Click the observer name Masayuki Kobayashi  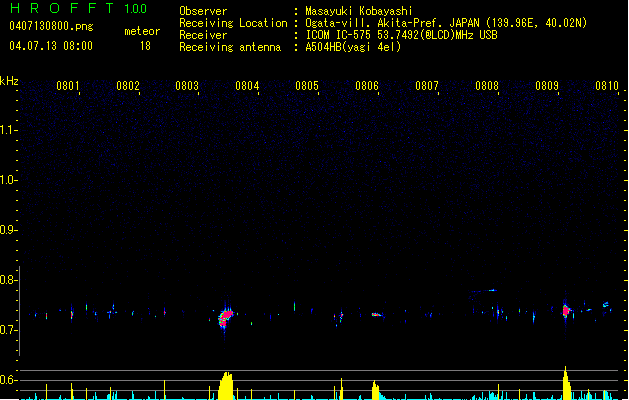point(359,11)
